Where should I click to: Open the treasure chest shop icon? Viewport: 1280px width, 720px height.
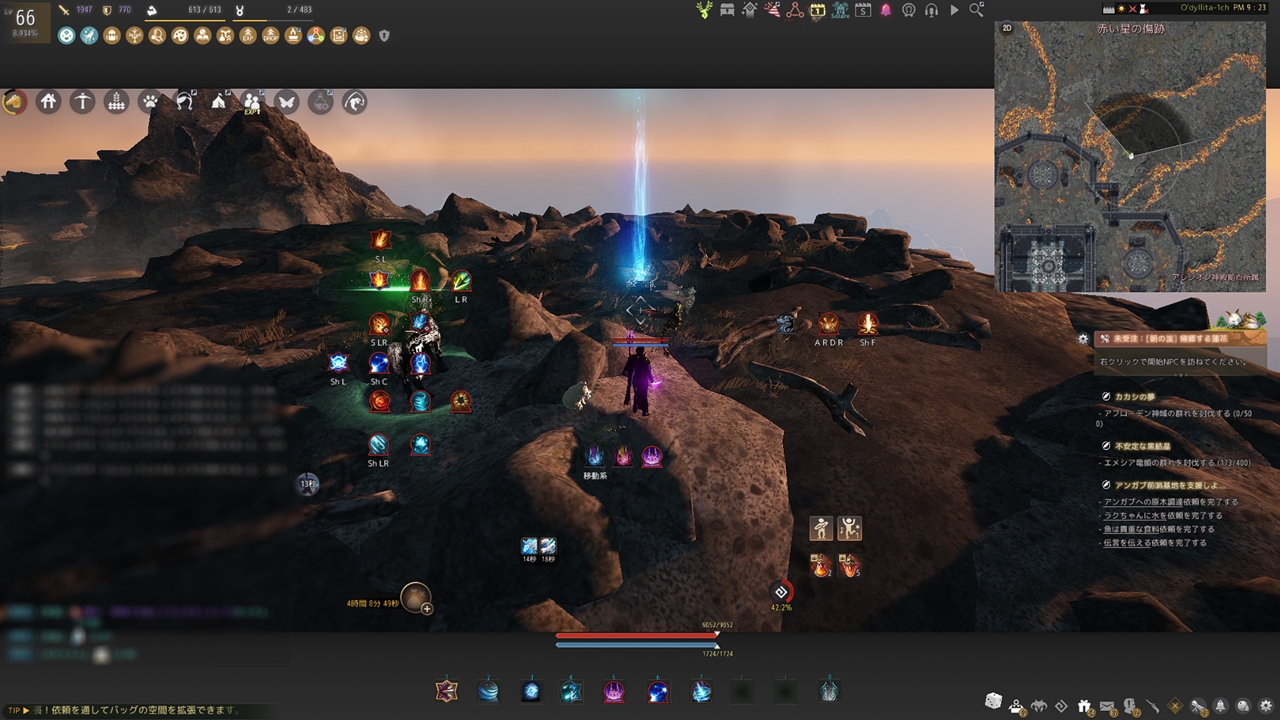point(727,10)
